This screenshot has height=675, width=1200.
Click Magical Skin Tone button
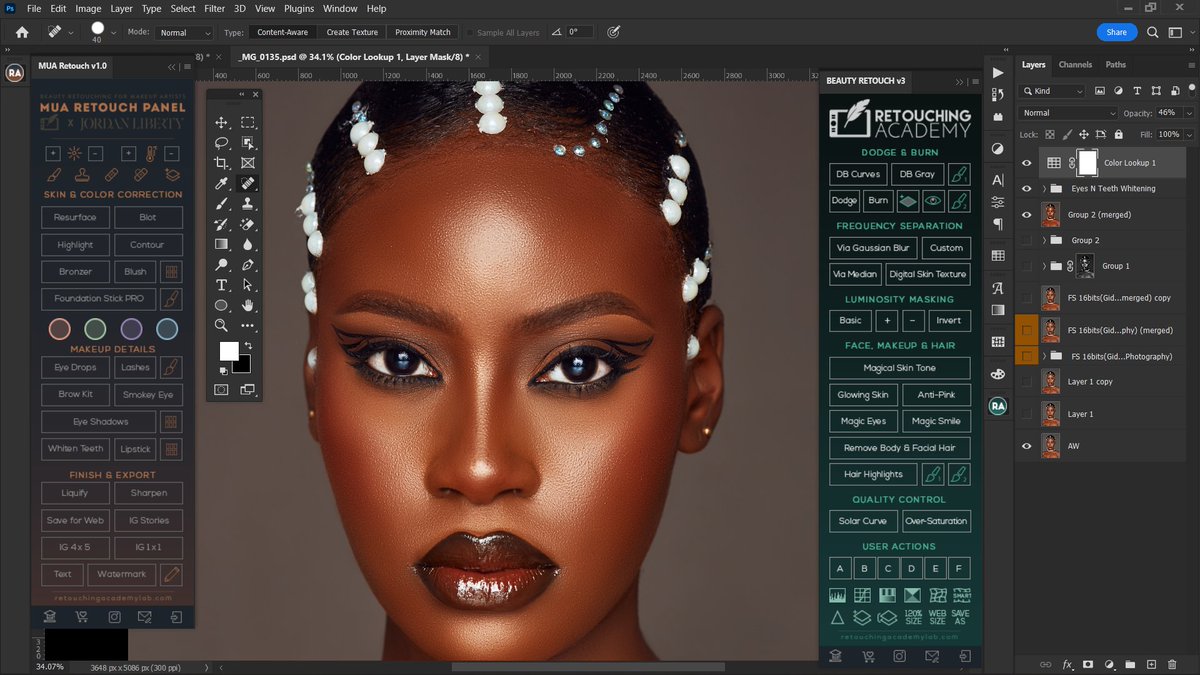(900, 368)
